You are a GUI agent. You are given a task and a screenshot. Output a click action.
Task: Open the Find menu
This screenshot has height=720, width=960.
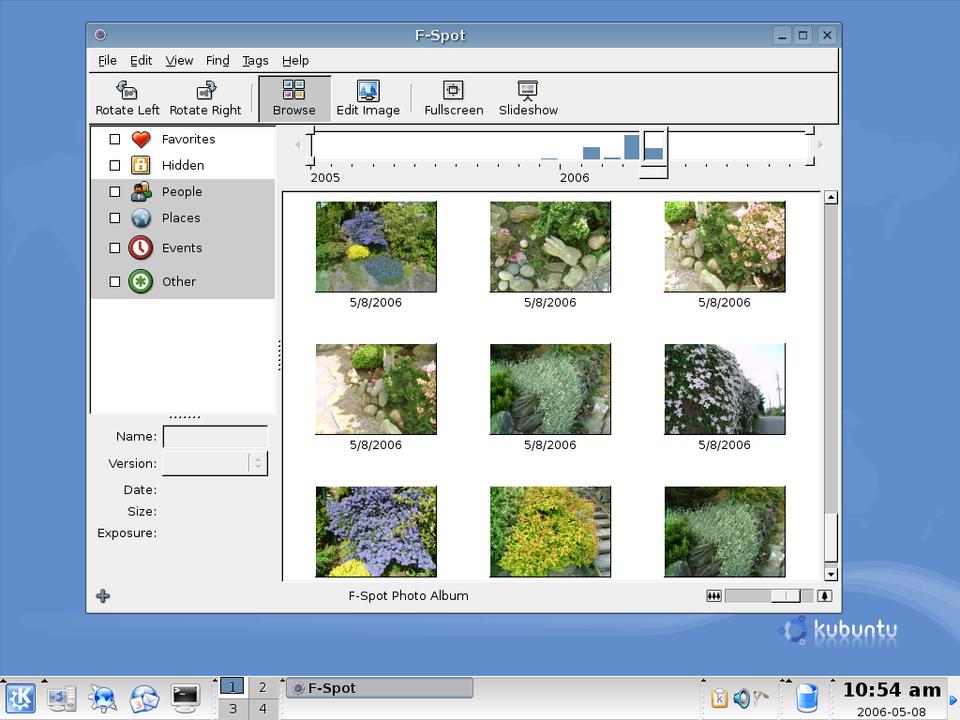tap(217, 61)
